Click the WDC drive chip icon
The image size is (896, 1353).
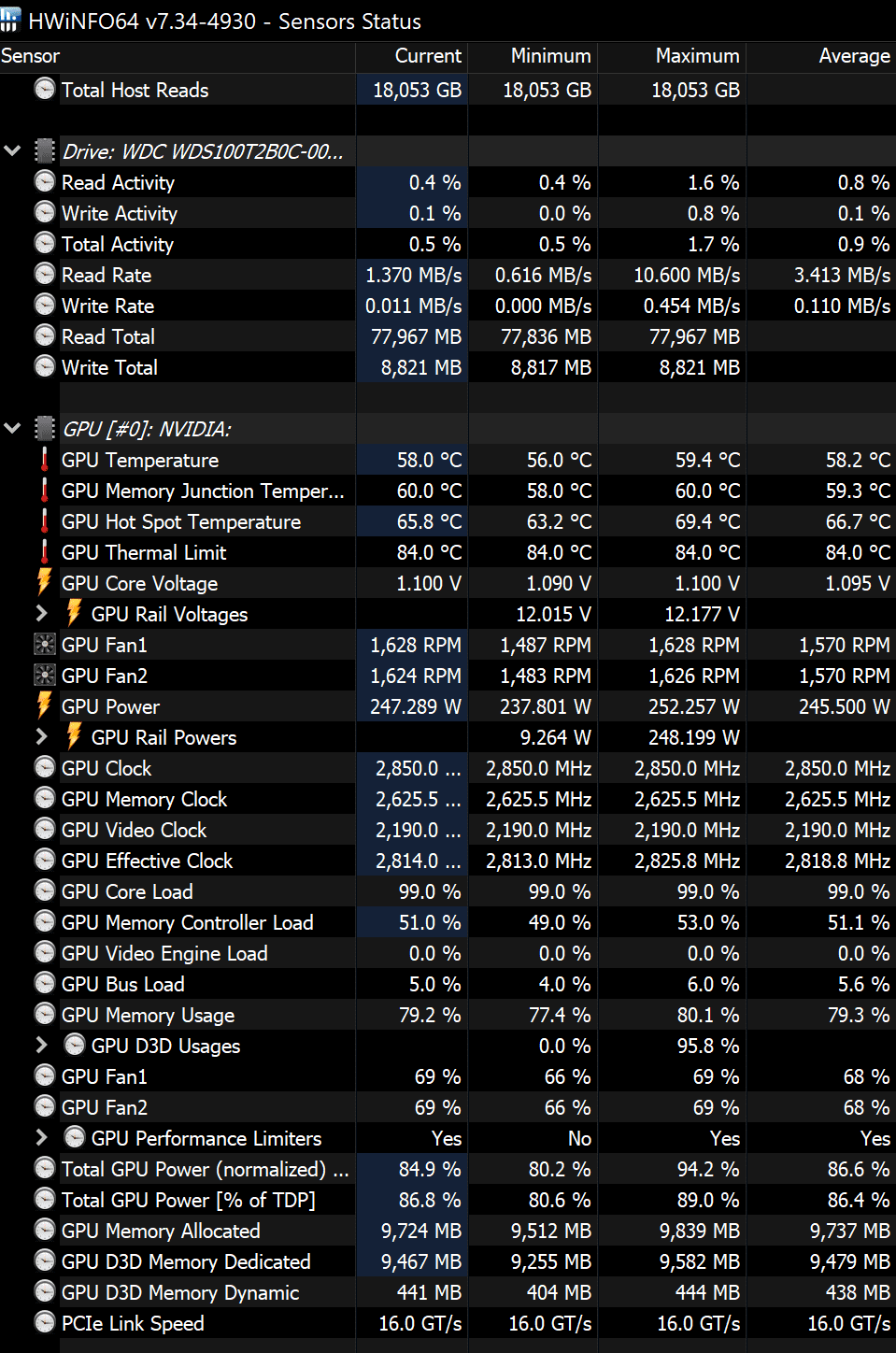point(45,150)
